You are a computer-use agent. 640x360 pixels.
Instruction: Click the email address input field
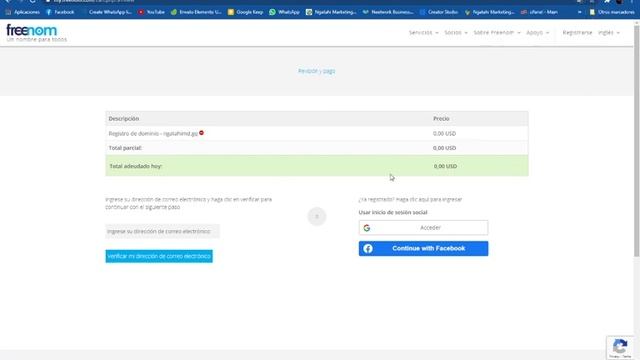[162, 231]
